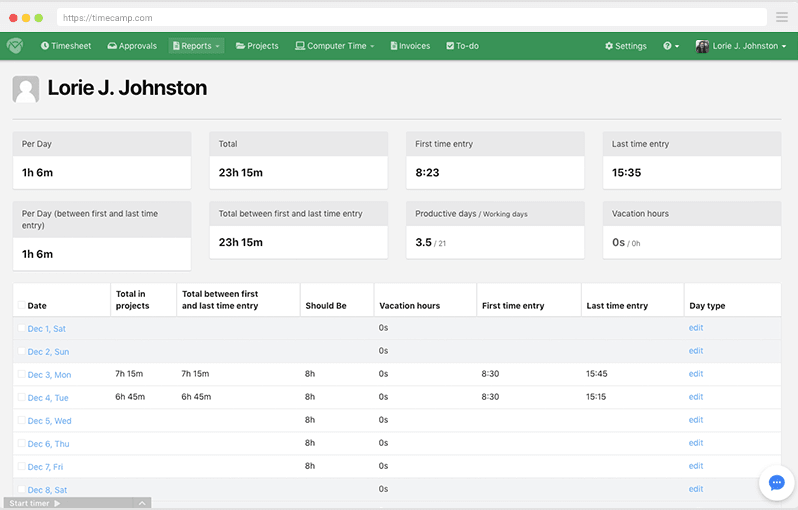Click the Dec 4, Tue date link
The image size is (798, 510).
(48, 398)
